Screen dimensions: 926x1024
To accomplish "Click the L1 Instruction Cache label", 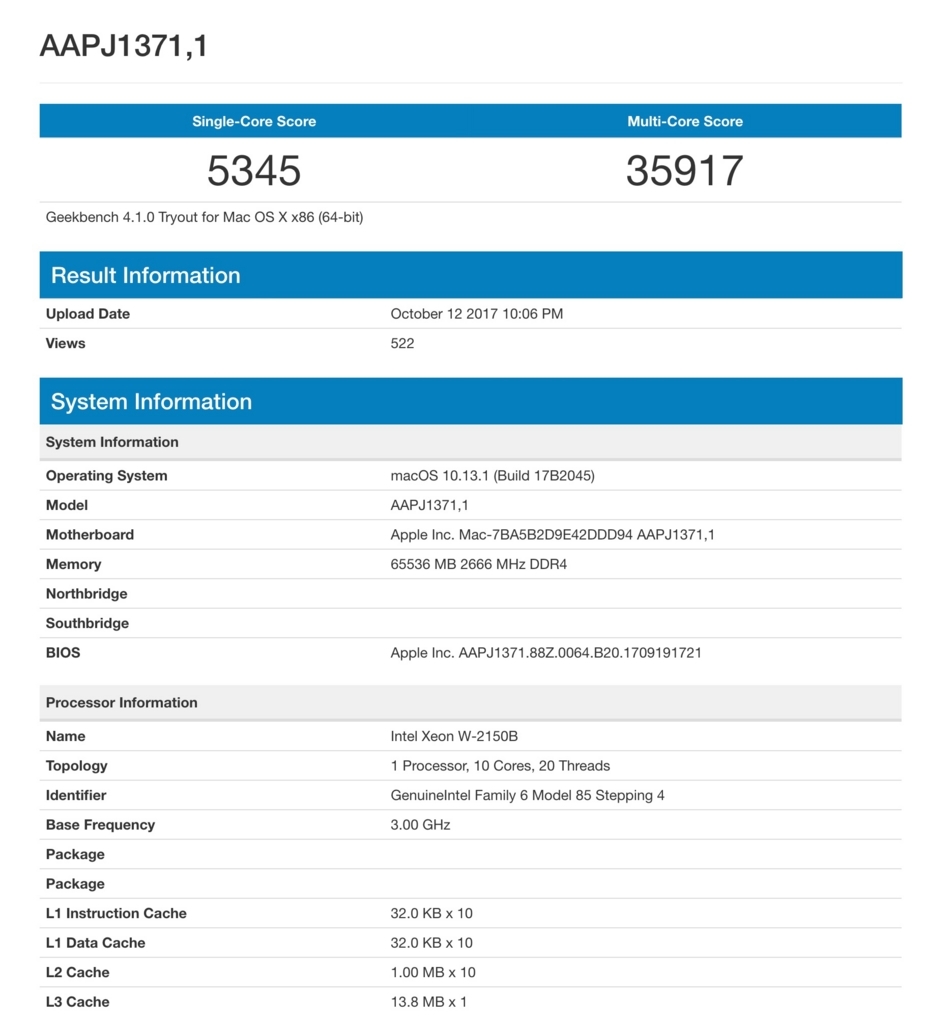I will click(x=116, y=914).
